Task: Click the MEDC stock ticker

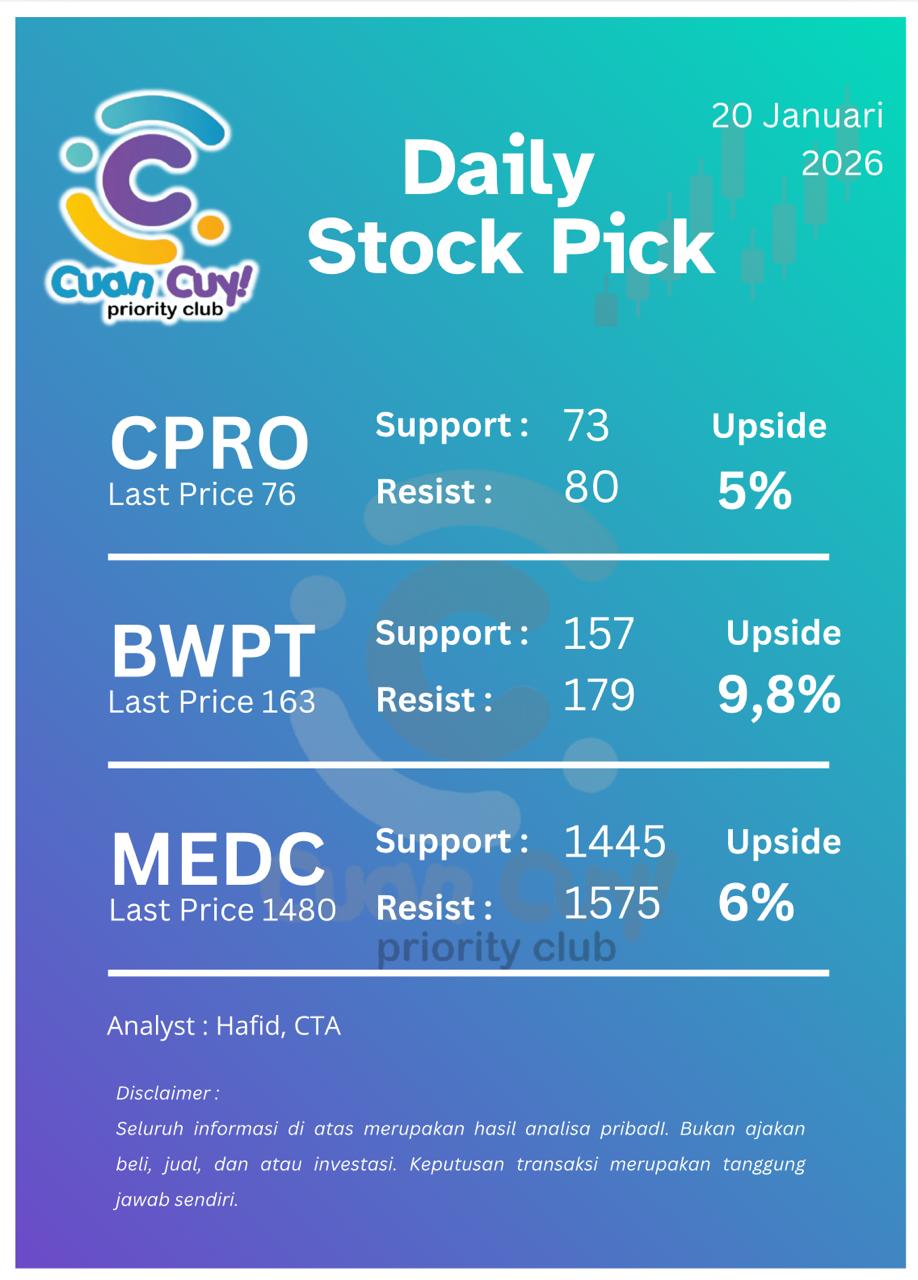Action: click(x=218, y=860)
